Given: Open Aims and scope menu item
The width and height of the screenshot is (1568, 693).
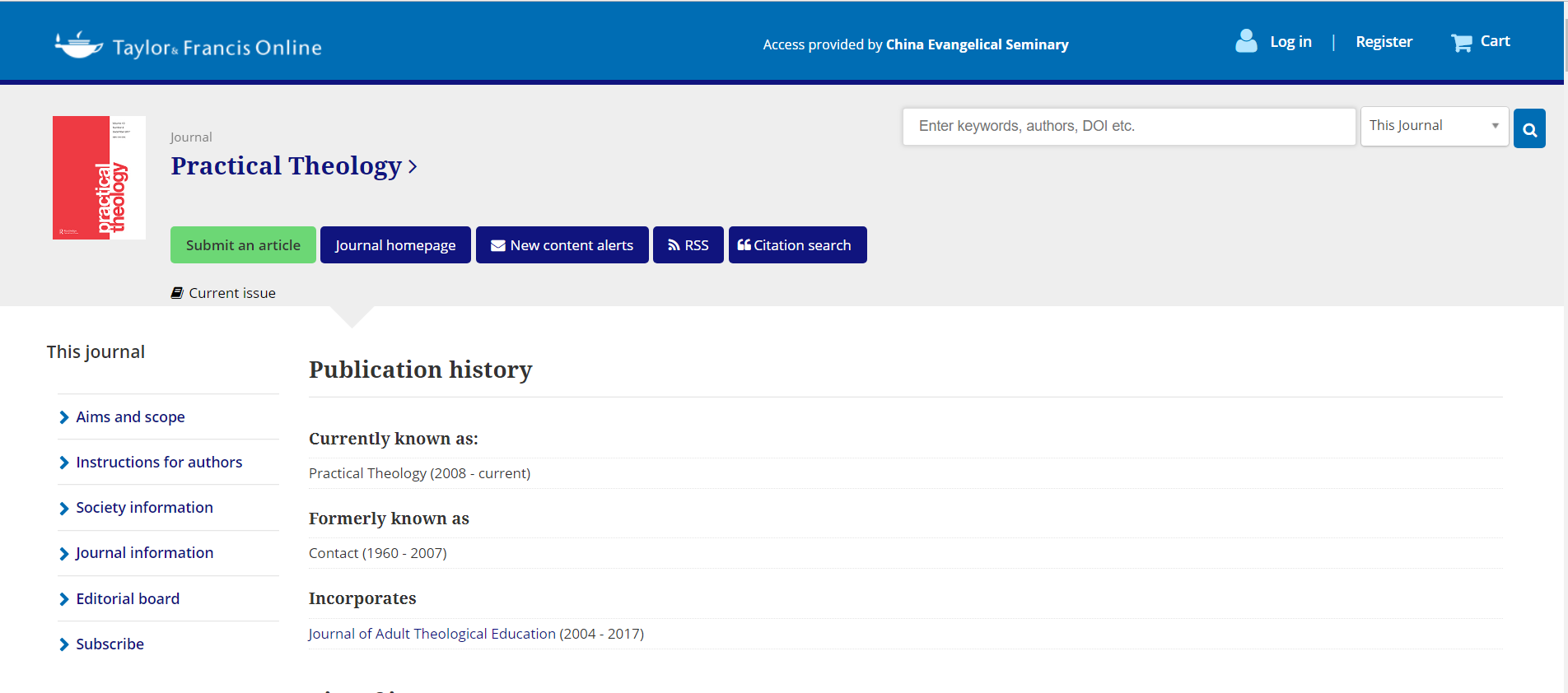Looking at the screenshot, I should pyautogui.click(x=130, y=417).
